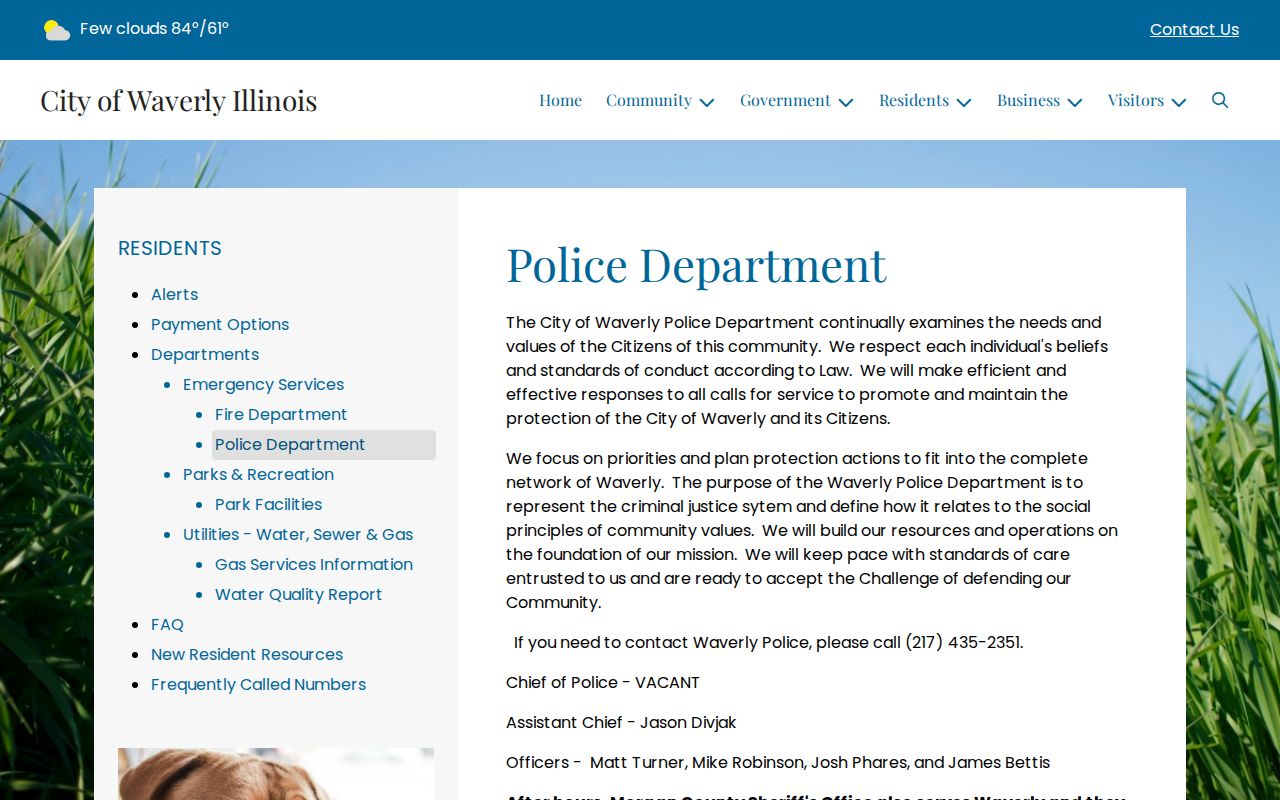Open the Government navigation item

(785, 100)
